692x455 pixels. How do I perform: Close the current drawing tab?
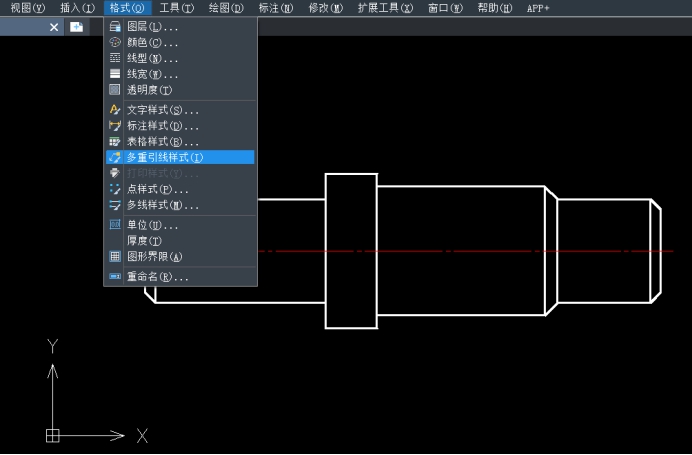[54, 27]
